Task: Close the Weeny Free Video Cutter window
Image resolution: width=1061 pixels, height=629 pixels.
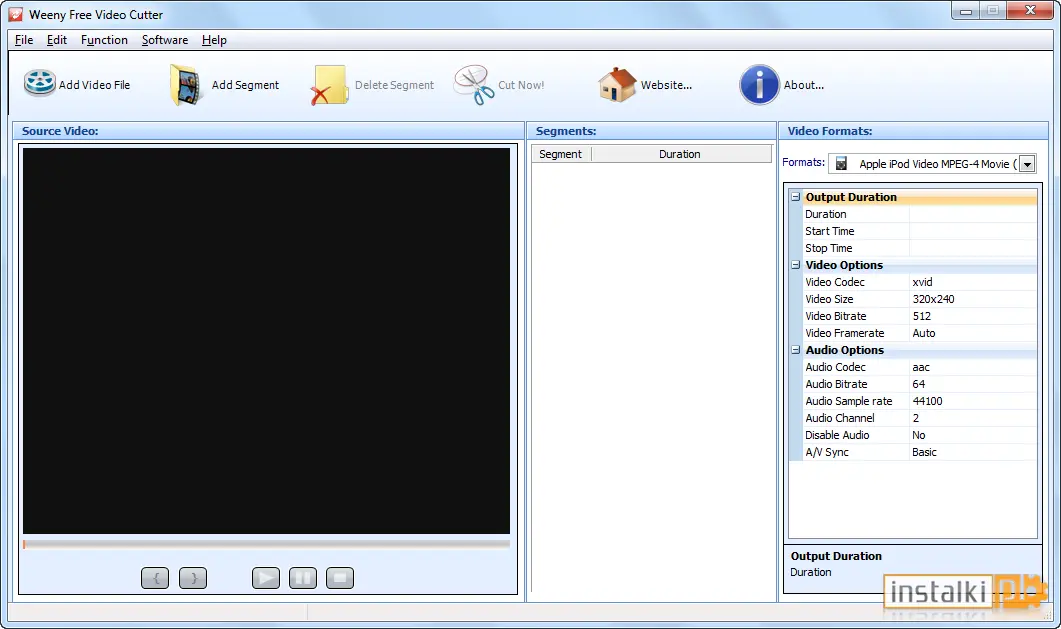Action: [1029, 10]
